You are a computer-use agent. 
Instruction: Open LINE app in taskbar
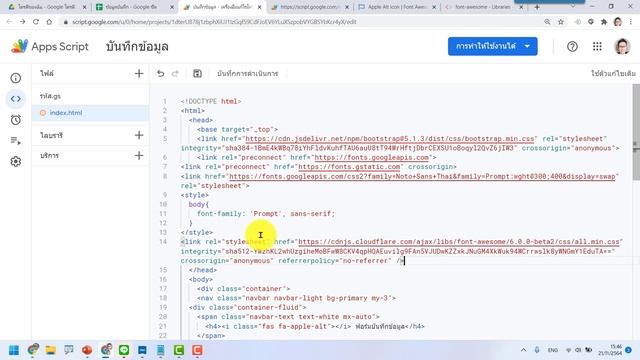[x=124, y=350]
